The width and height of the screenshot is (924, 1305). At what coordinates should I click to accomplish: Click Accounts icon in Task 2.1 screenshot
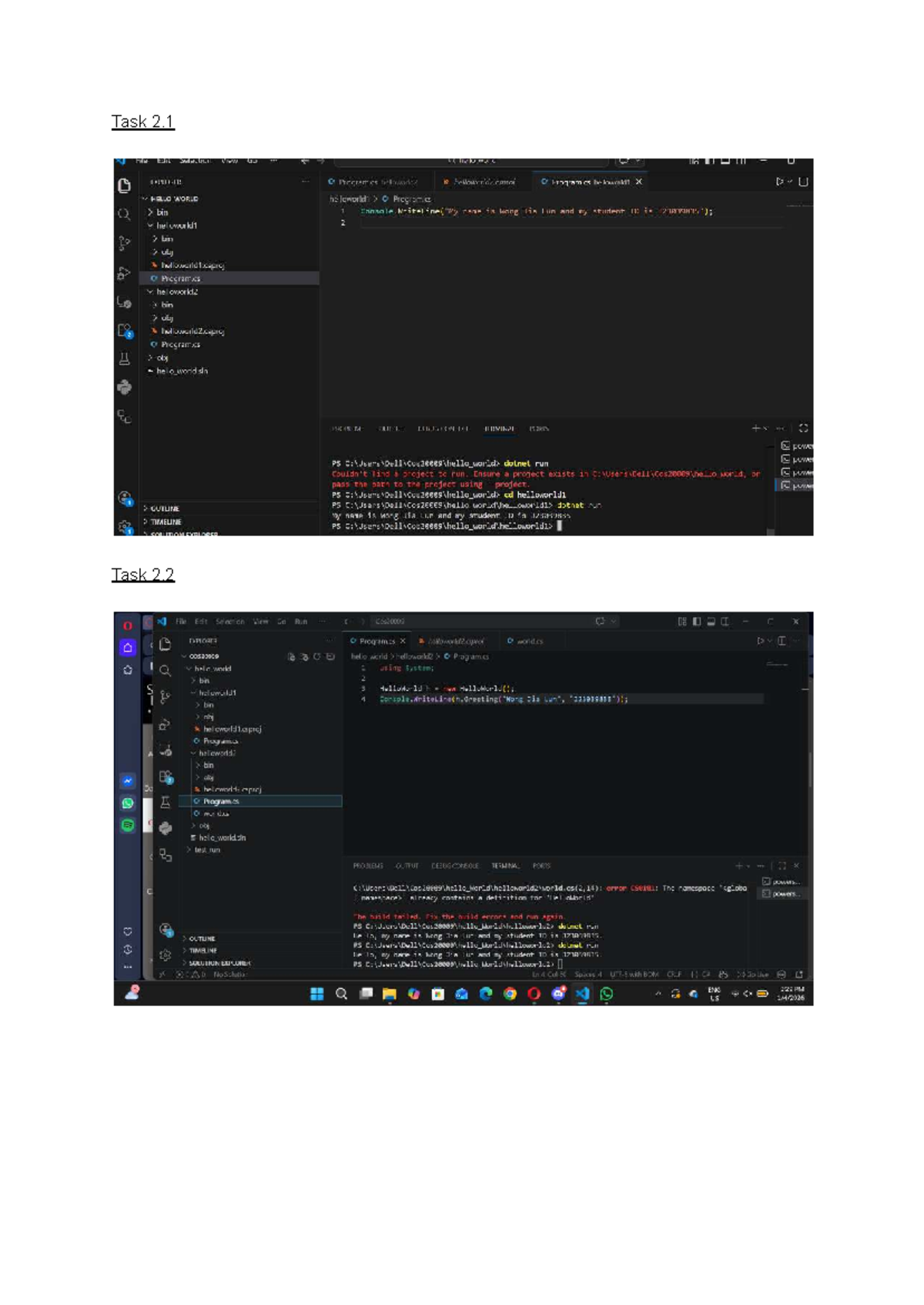coord(125,498)
